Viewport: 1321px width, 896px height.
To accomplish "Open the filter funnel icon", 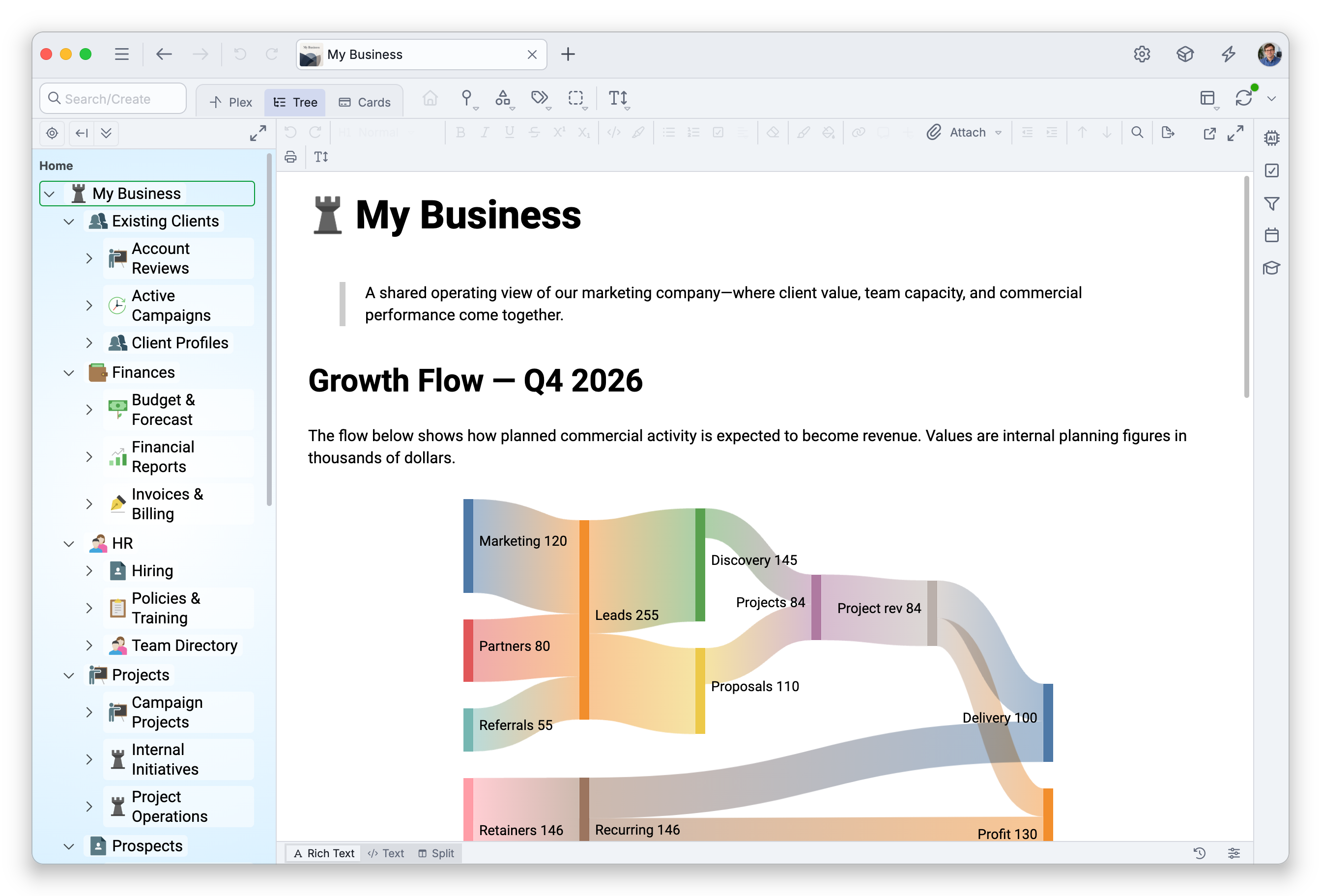I will tap(1271, 203).
